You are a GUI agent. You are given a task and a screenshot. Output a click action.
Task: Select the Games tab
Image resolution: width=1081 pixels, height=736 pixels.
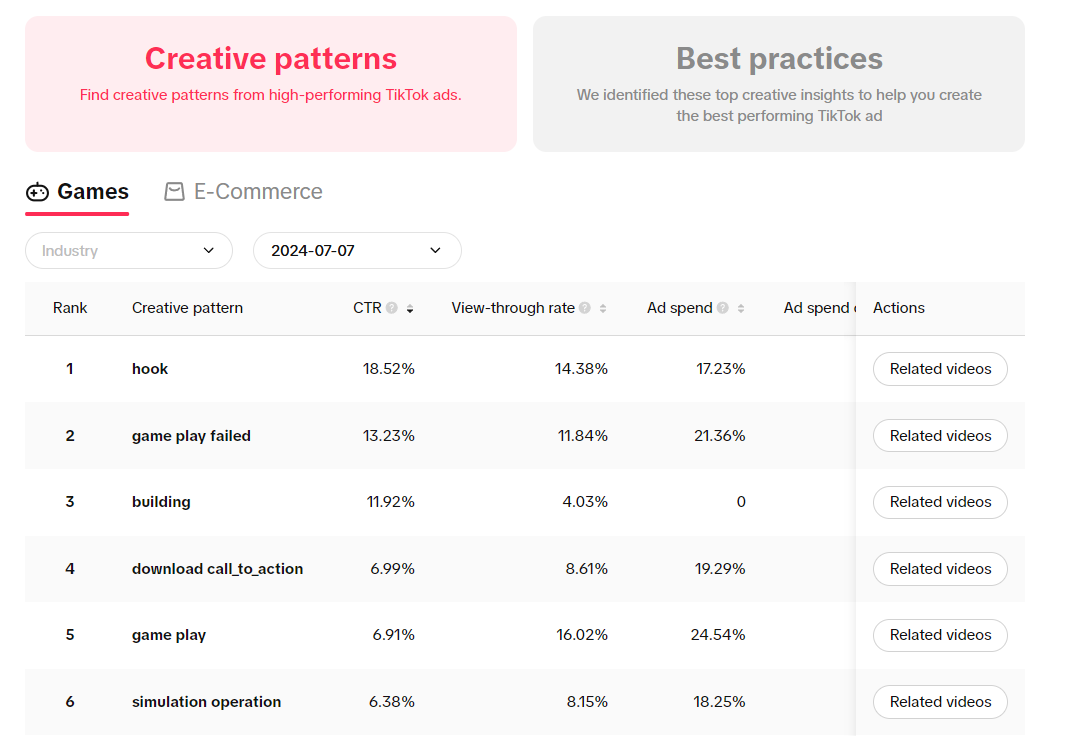pyautogui.click(x=92, y=192)
